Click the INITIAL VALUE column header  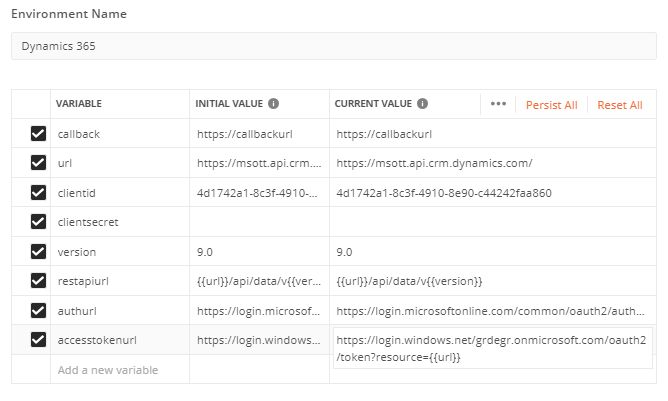point(229,104)
